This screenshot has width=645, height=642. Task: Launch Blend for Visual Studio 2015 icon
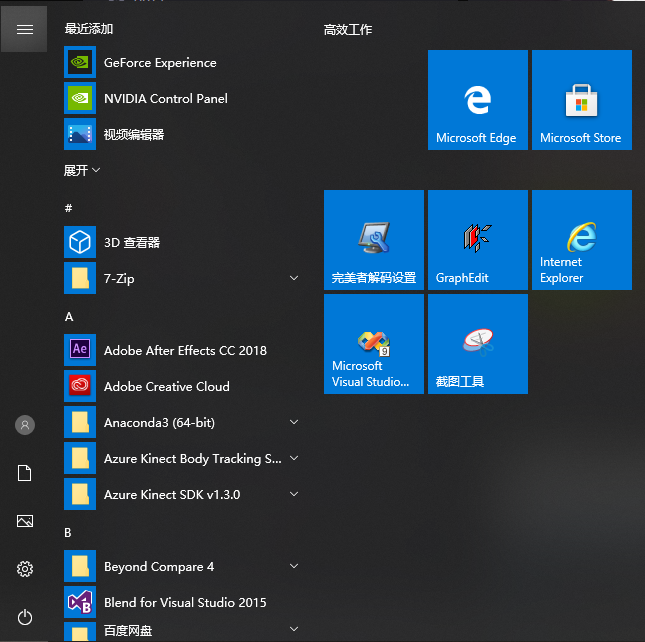[x=80, y=602]
